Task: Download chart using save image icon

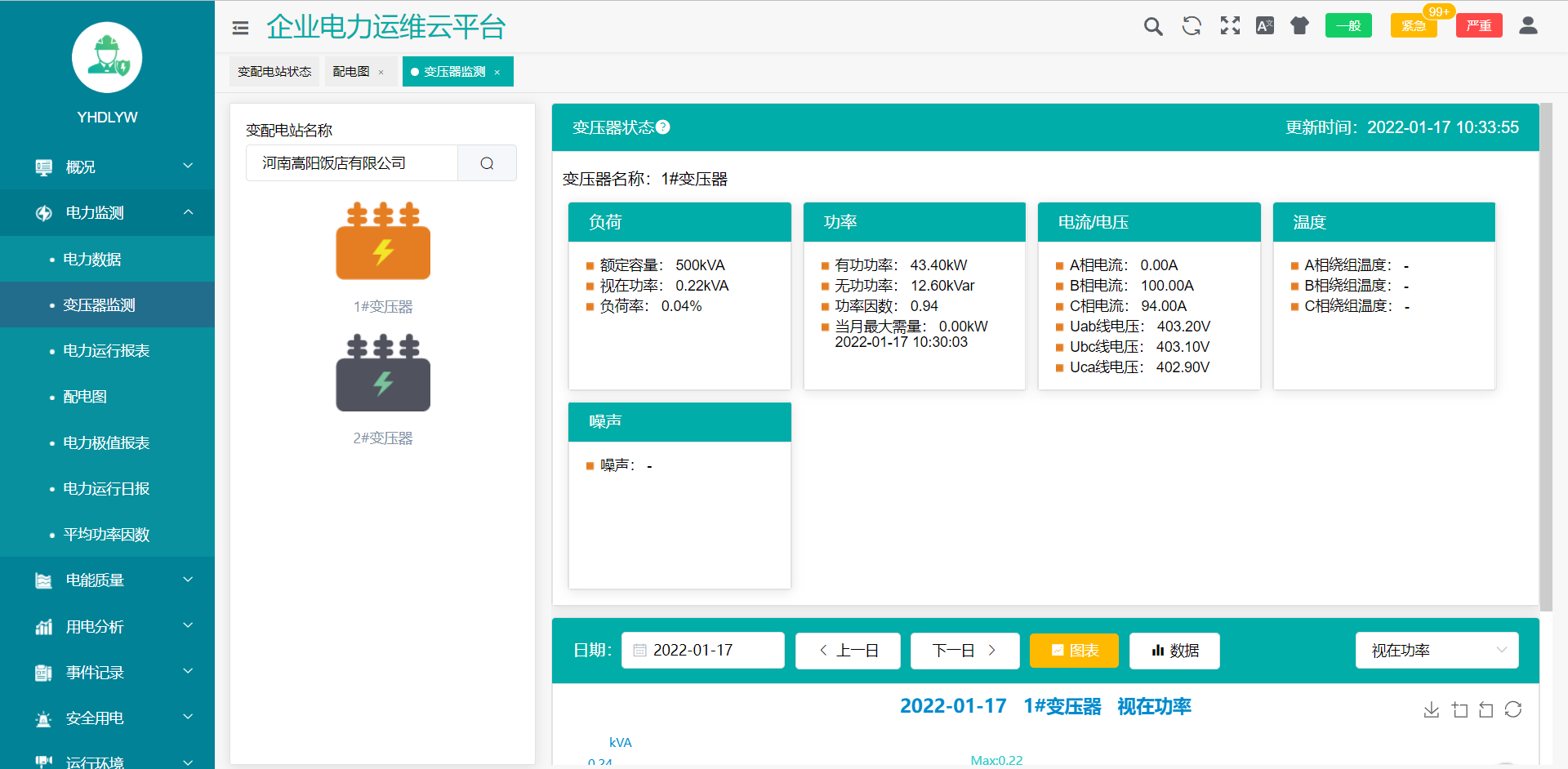Action: tap(1432, 709)
